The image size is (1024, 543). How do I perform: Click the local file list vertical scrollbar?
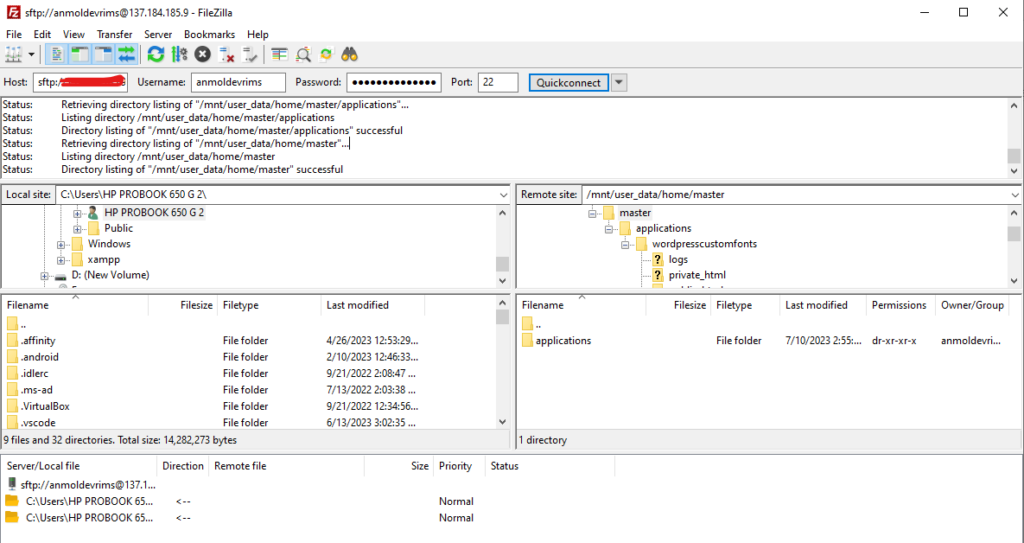[x=502, y=362]
